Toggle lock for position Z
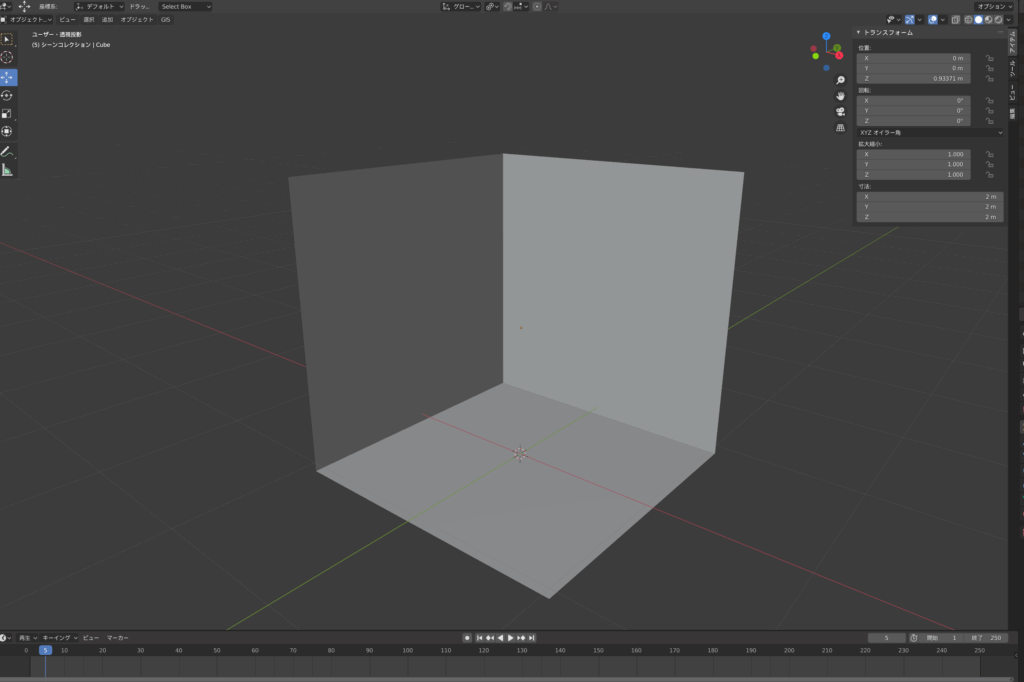The height and width of the screenshot is (682, 1024). pyautogui.click(x=989, y=78)
